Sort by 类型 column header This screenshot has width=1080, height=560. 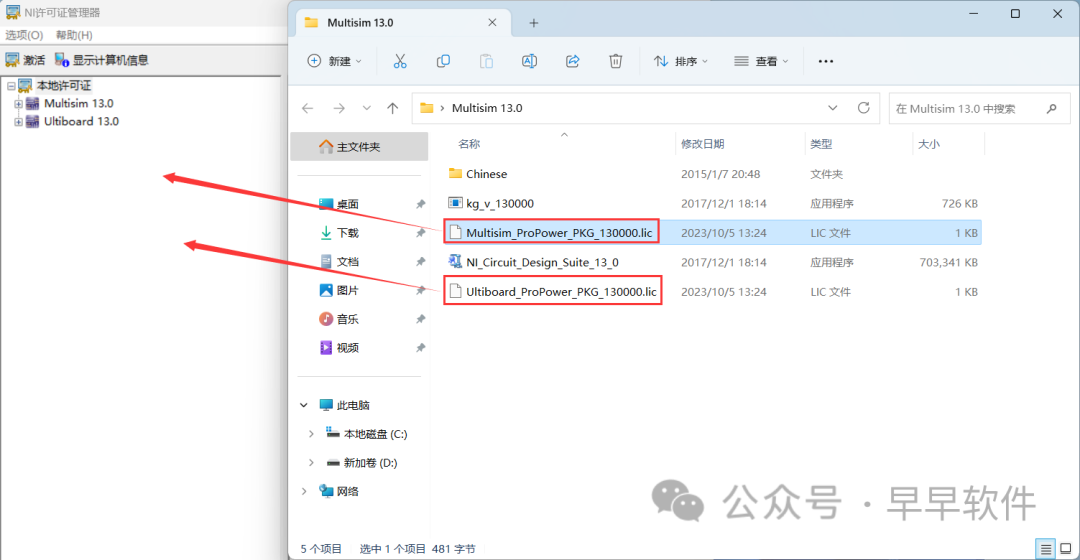tap(821, 144)
